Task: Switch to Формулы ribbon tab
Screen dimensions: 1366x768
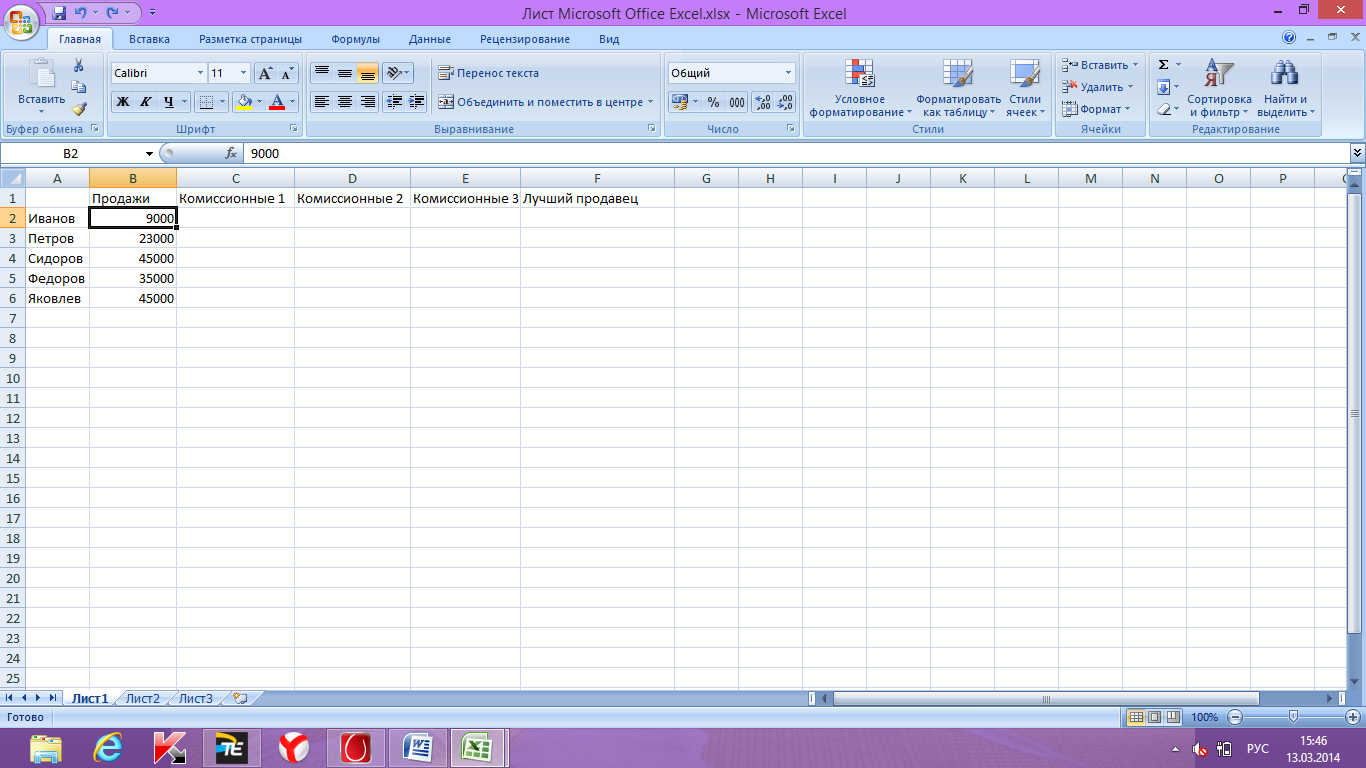Action: [356, 39]
